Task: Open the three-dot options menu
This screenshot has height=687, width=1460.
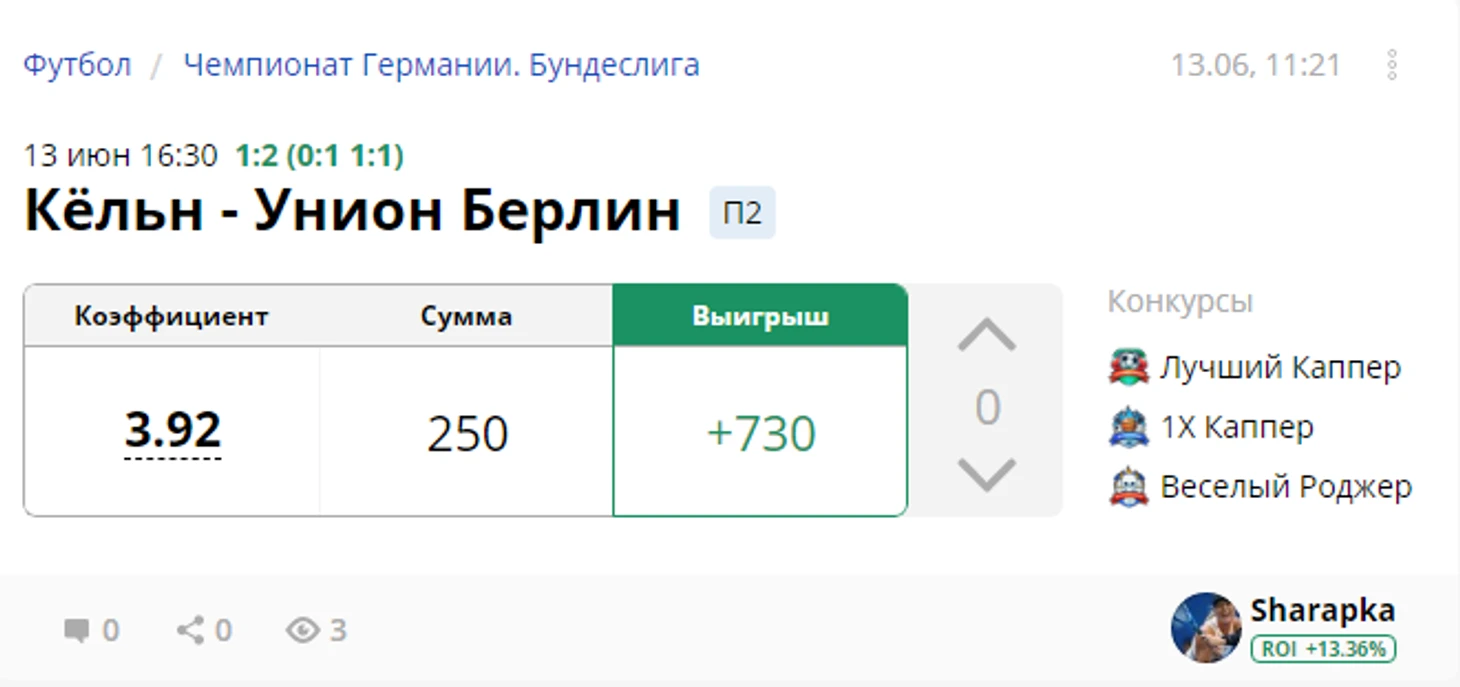Action: (x=1392, y=65)
